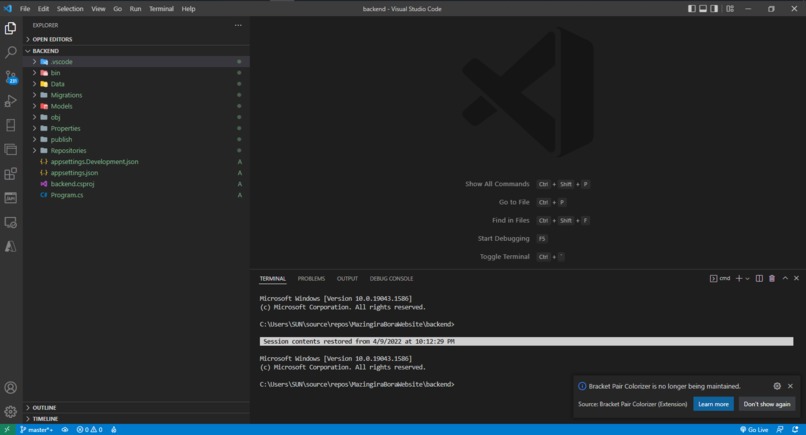Open the Search view in activity bar
This screenshot has height=435, width=806.
[x=10, y=52]
